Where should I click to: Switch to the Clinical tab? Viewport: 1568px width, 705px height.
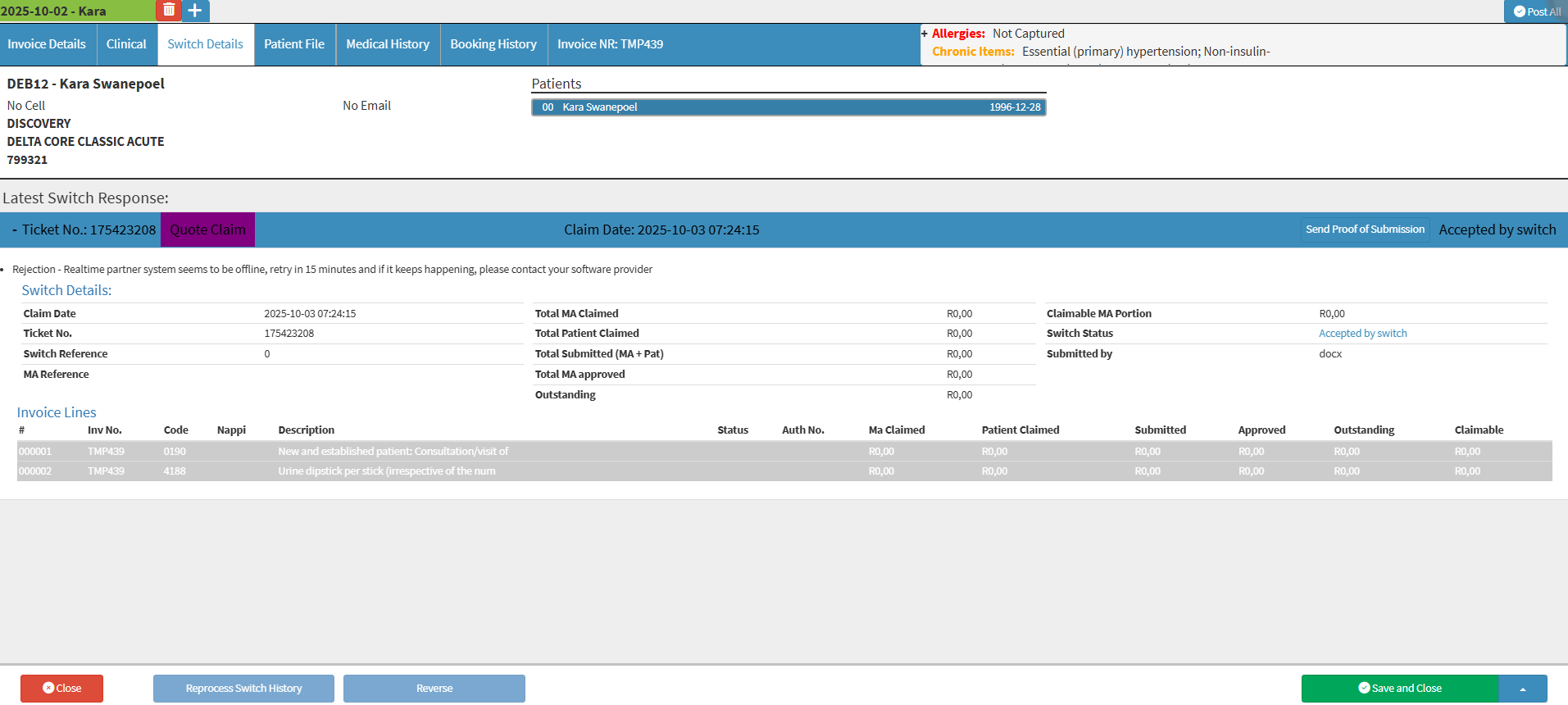pos(126,44)
